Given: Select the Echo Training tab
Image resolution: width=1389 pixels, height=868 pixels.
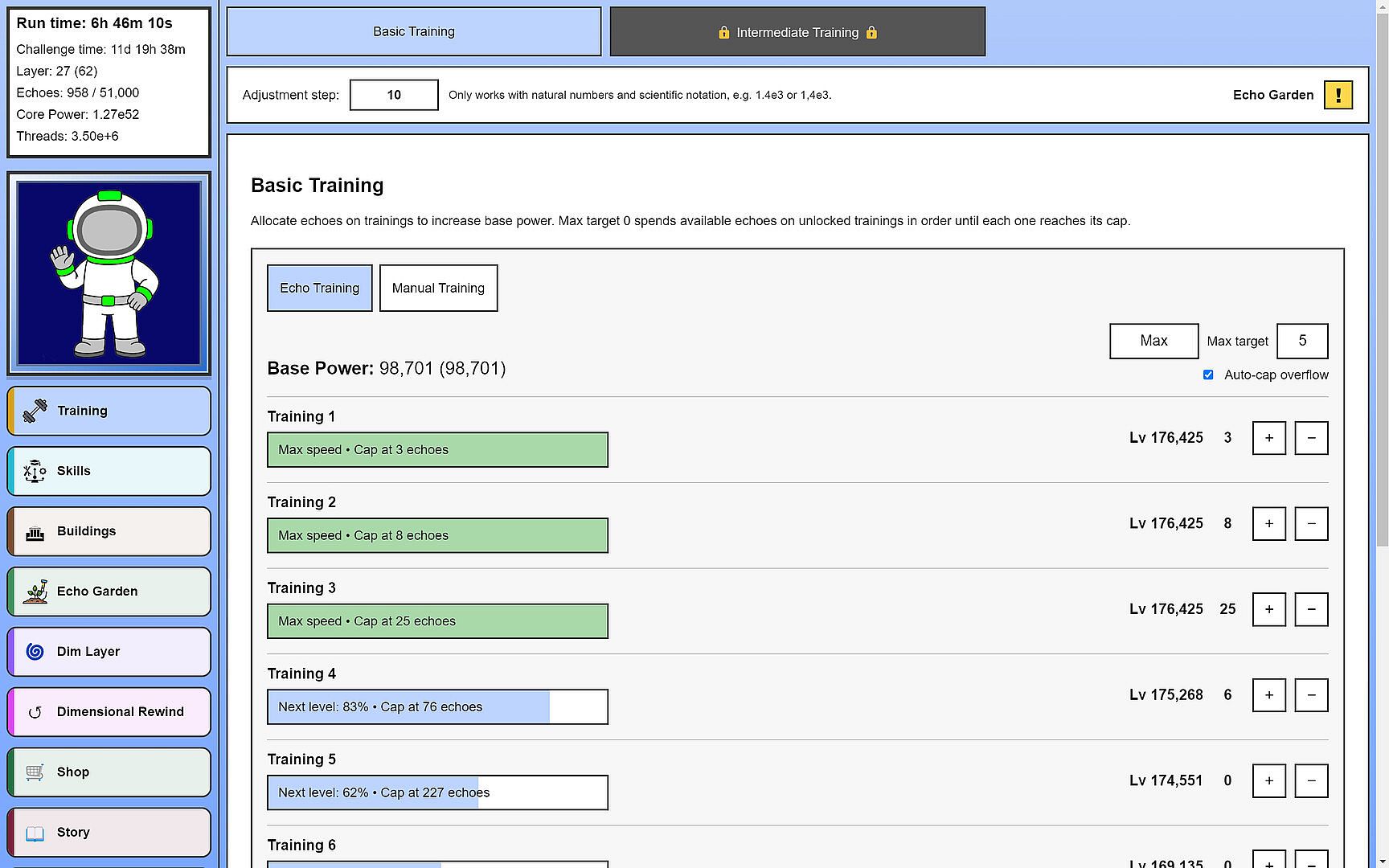Looking at the screenshot, I should coord(319,288).
